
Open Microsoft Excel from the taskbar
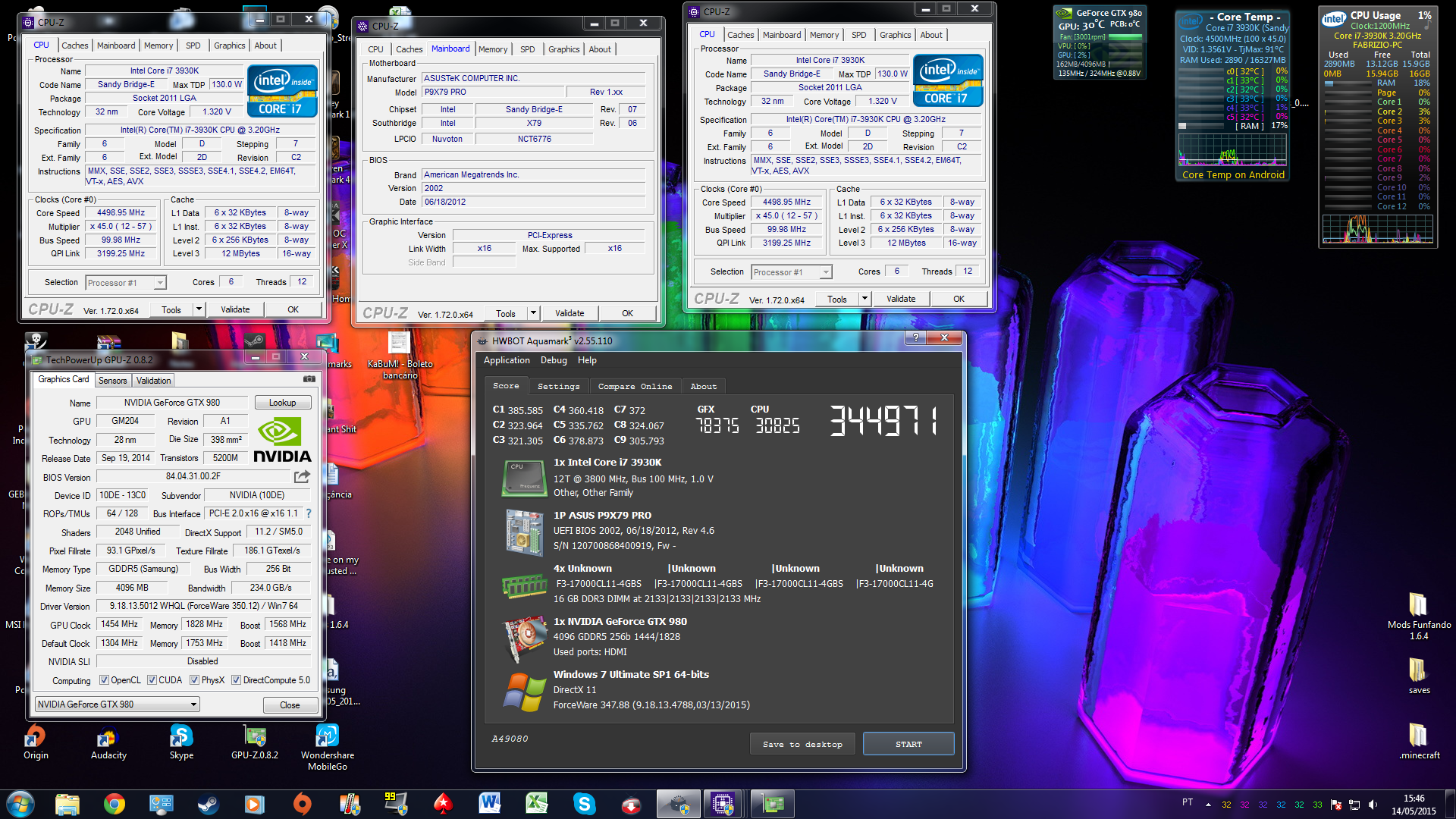tap(537, 804)
